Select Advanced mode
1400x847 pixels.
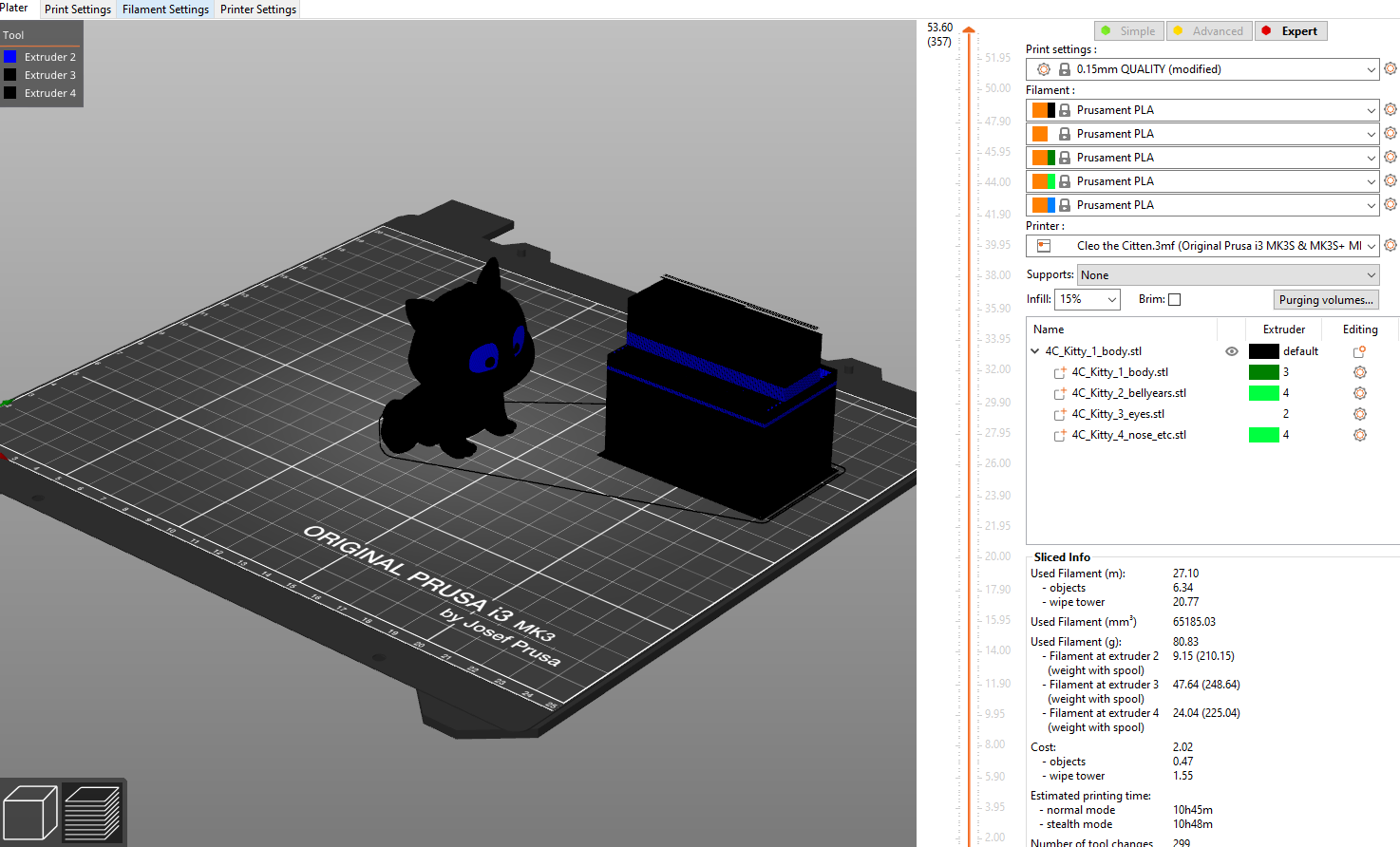point(1208,31)
